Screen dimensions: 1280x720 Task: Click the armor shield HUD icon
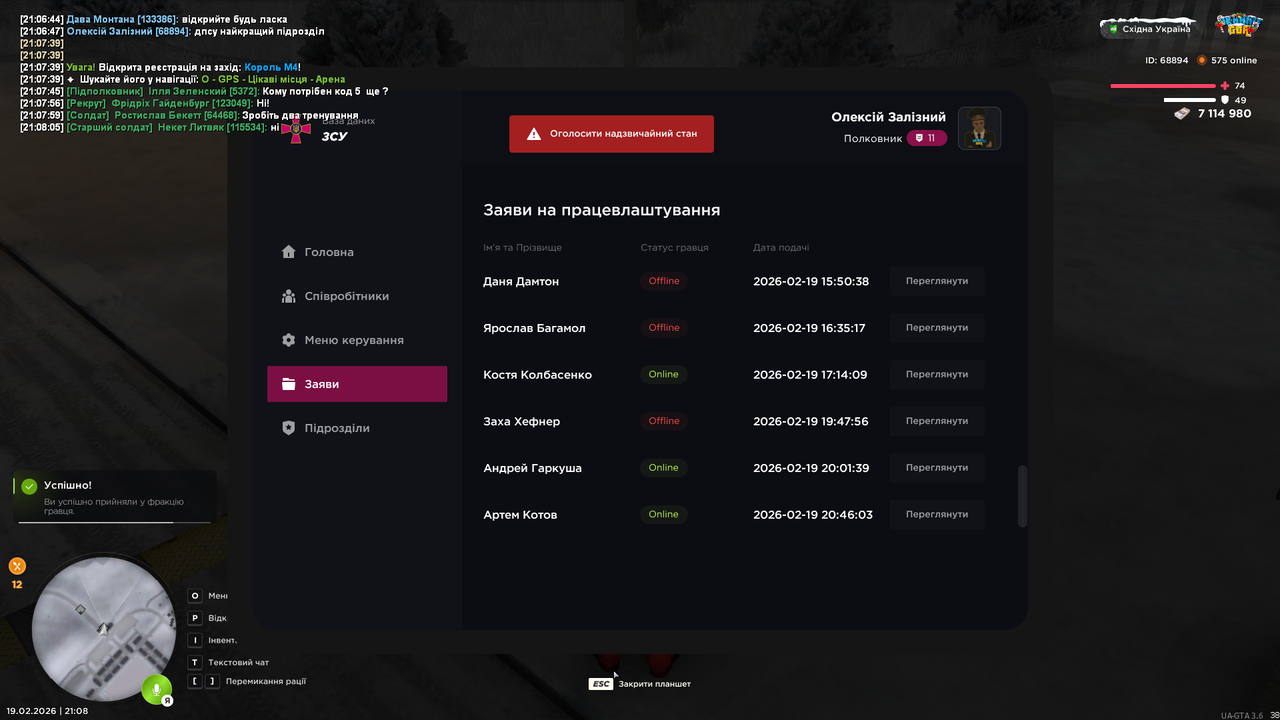1225,100
